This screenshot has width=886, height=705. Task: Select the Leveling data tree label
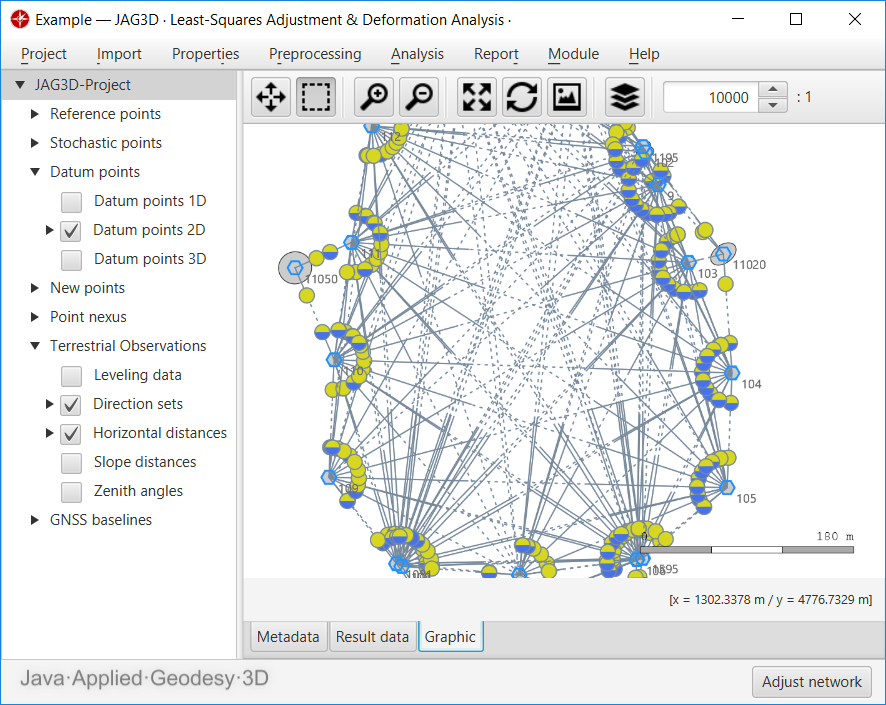coord(137,375)
